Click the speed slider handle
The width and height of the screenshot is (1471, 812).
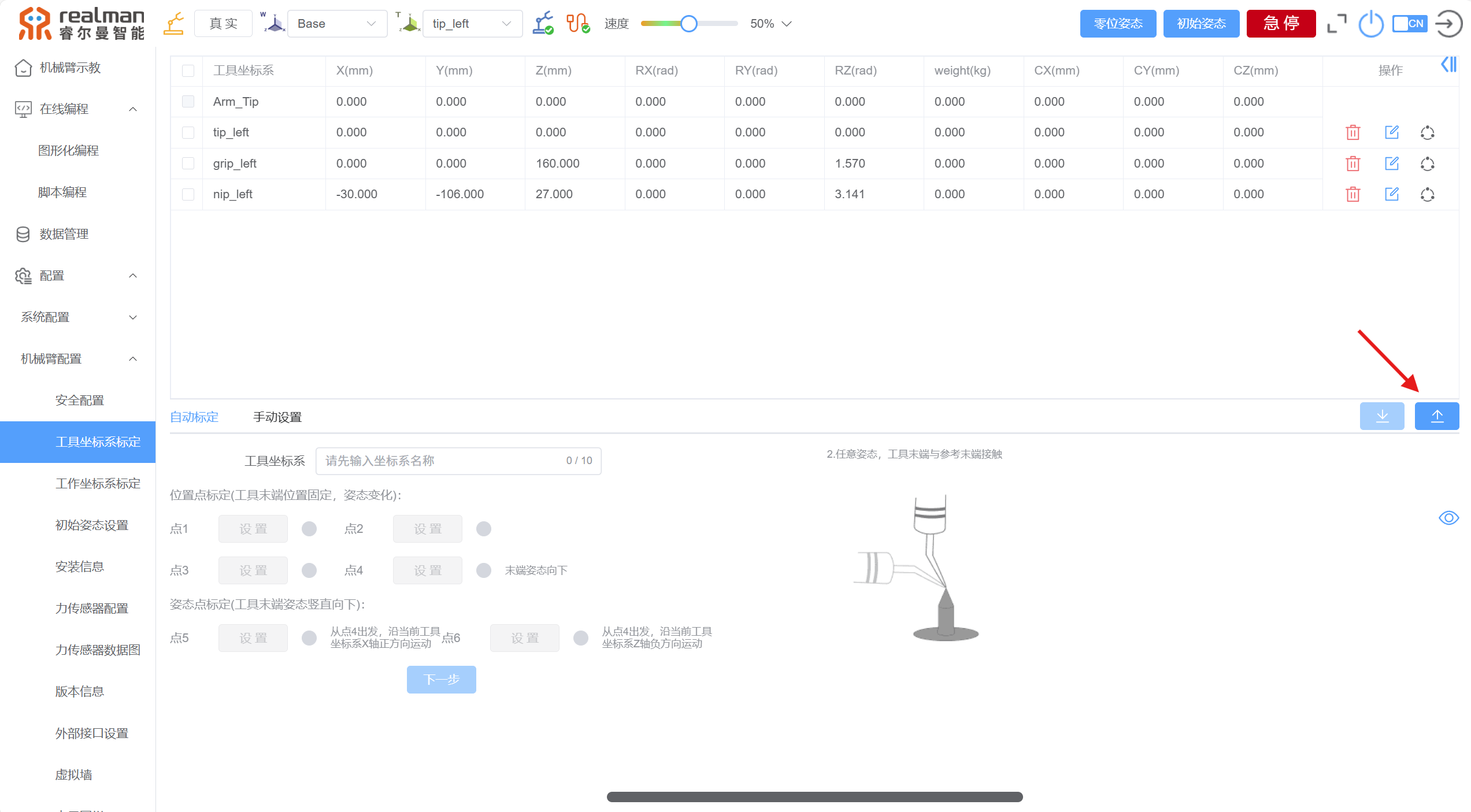tap(688, 24)
